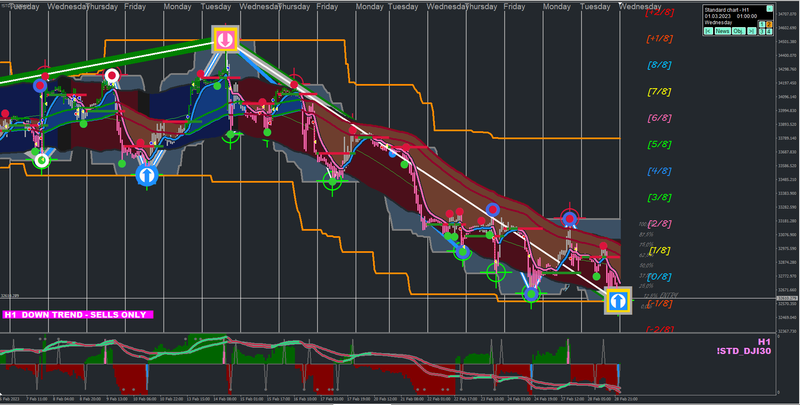This screenshot has height=405, width=800.
Task: Select the [5/8] Murrey level label
Action: coord(660,144)
